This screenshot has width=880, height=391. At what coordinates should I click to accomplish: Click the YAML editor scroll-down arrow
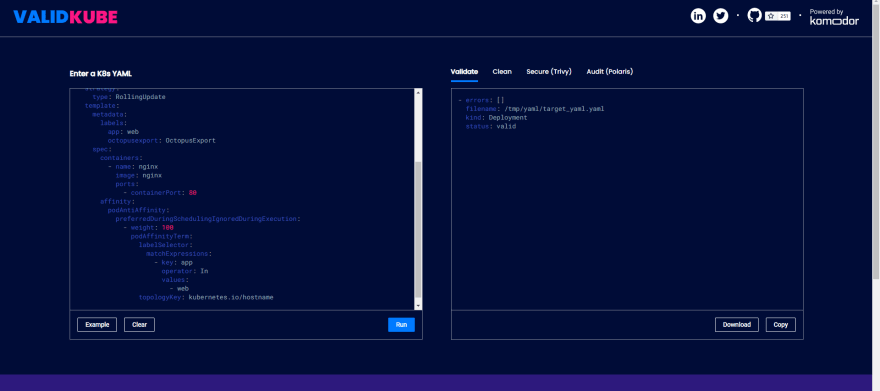click(418, 305)
